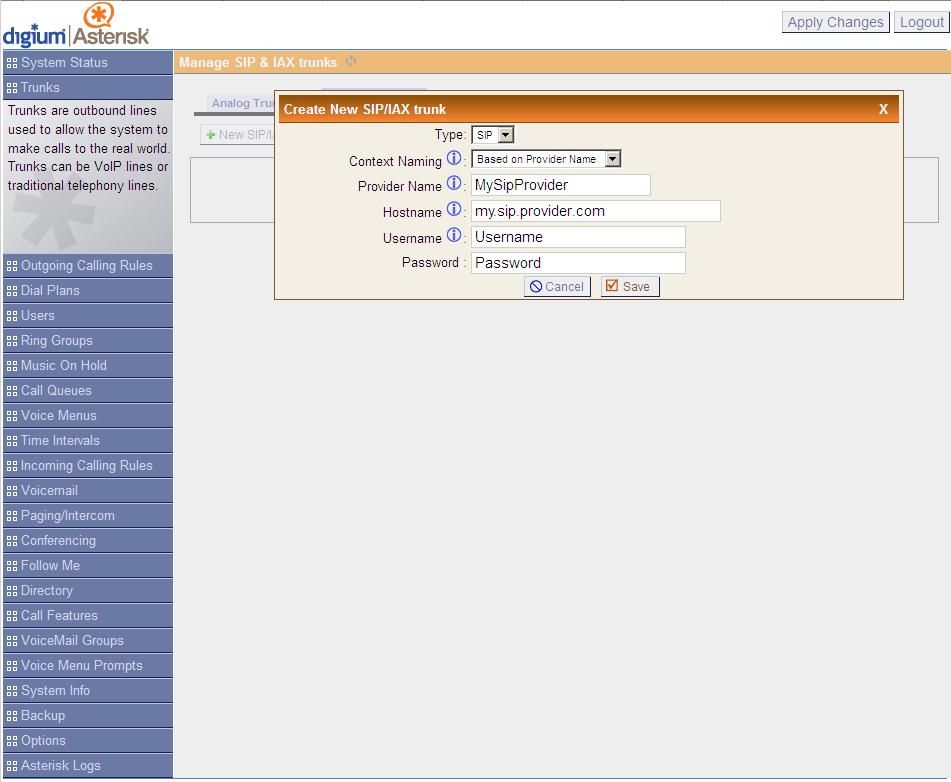
Task: Click the Context Naming info icon
Action: click(x=453, y=159)
